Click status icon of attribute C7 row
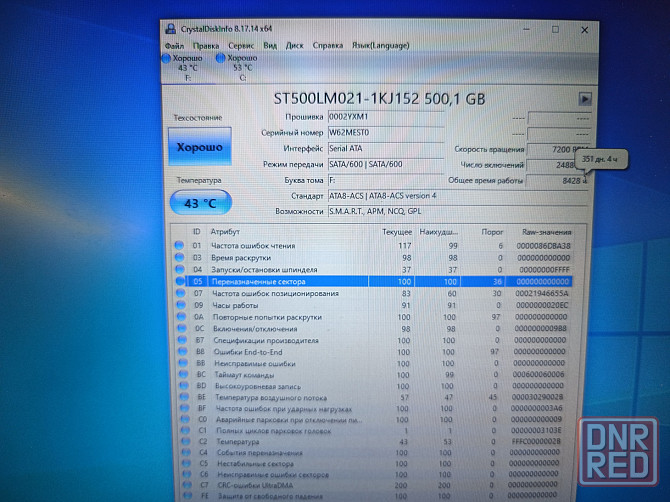The image size is (670, 502). [187, 485]
